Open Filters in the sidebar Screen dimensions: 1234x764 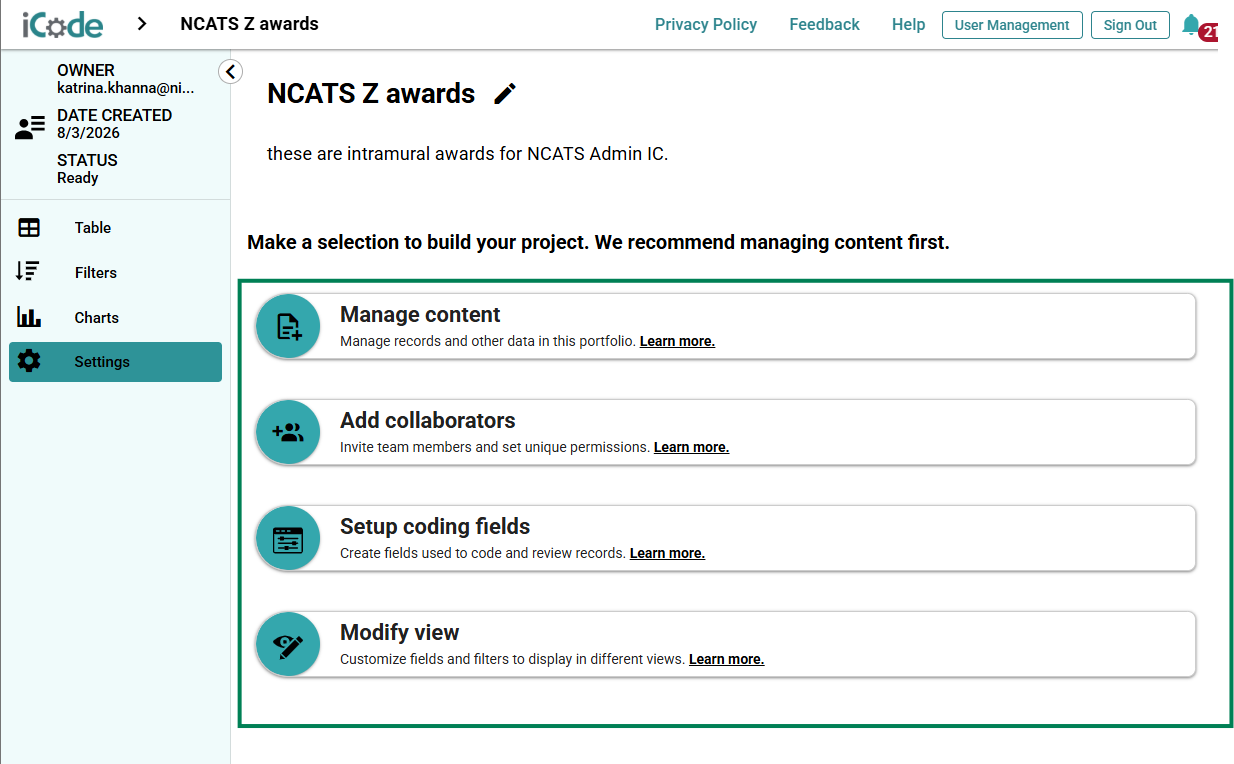point(115,272)
